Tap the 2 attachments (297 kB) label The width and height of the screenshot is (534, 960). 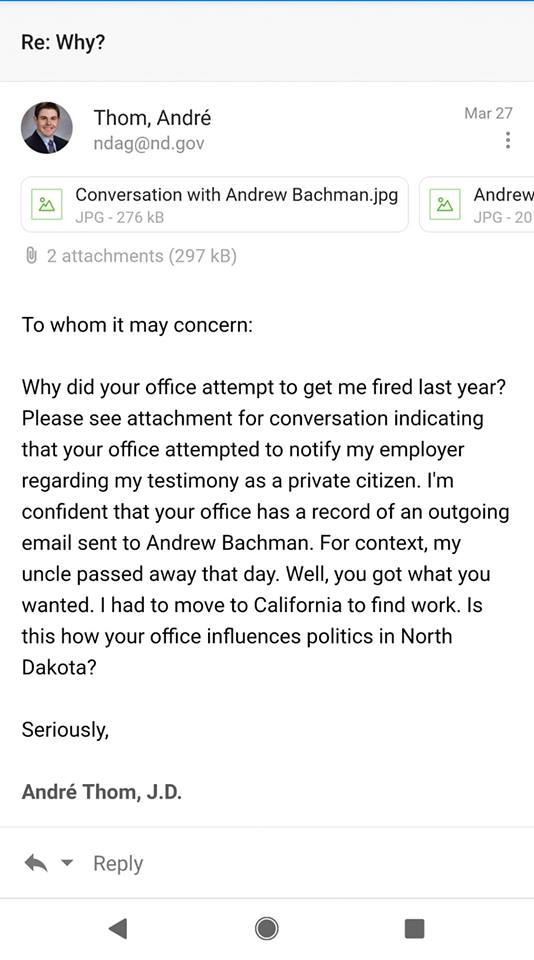[x=141, y=256]
